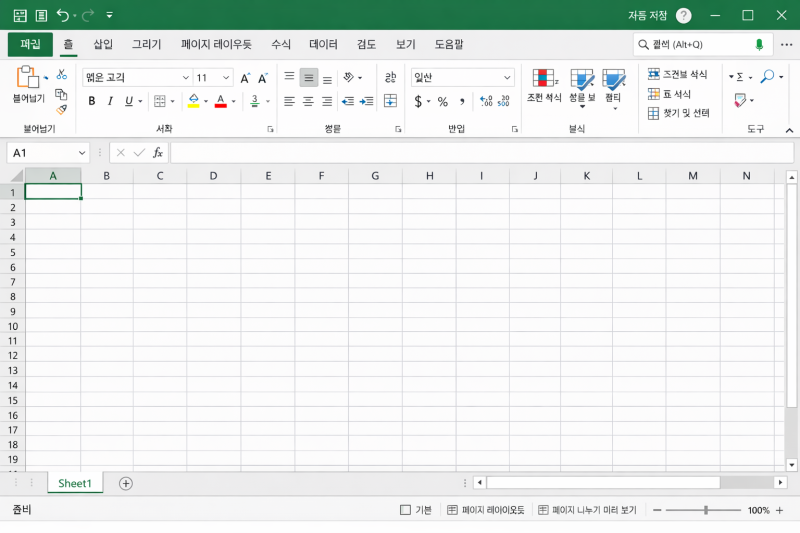This screenshot has width=800, height=533.
Task: Click the Cut scissors icon
Action: [x=62, y=74]
